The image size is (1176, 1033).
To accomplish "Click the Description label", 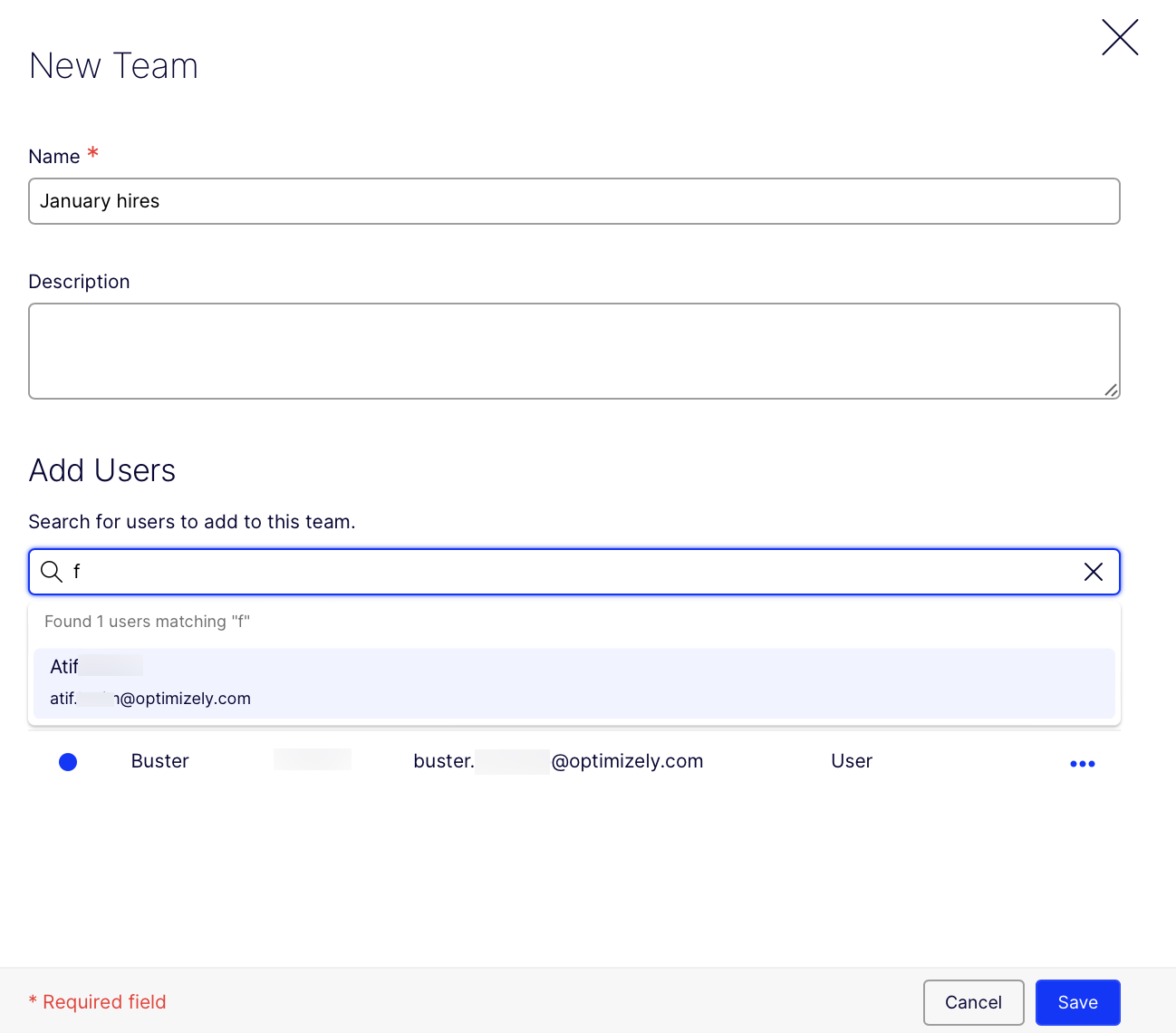I will click(x=80, y=282).
